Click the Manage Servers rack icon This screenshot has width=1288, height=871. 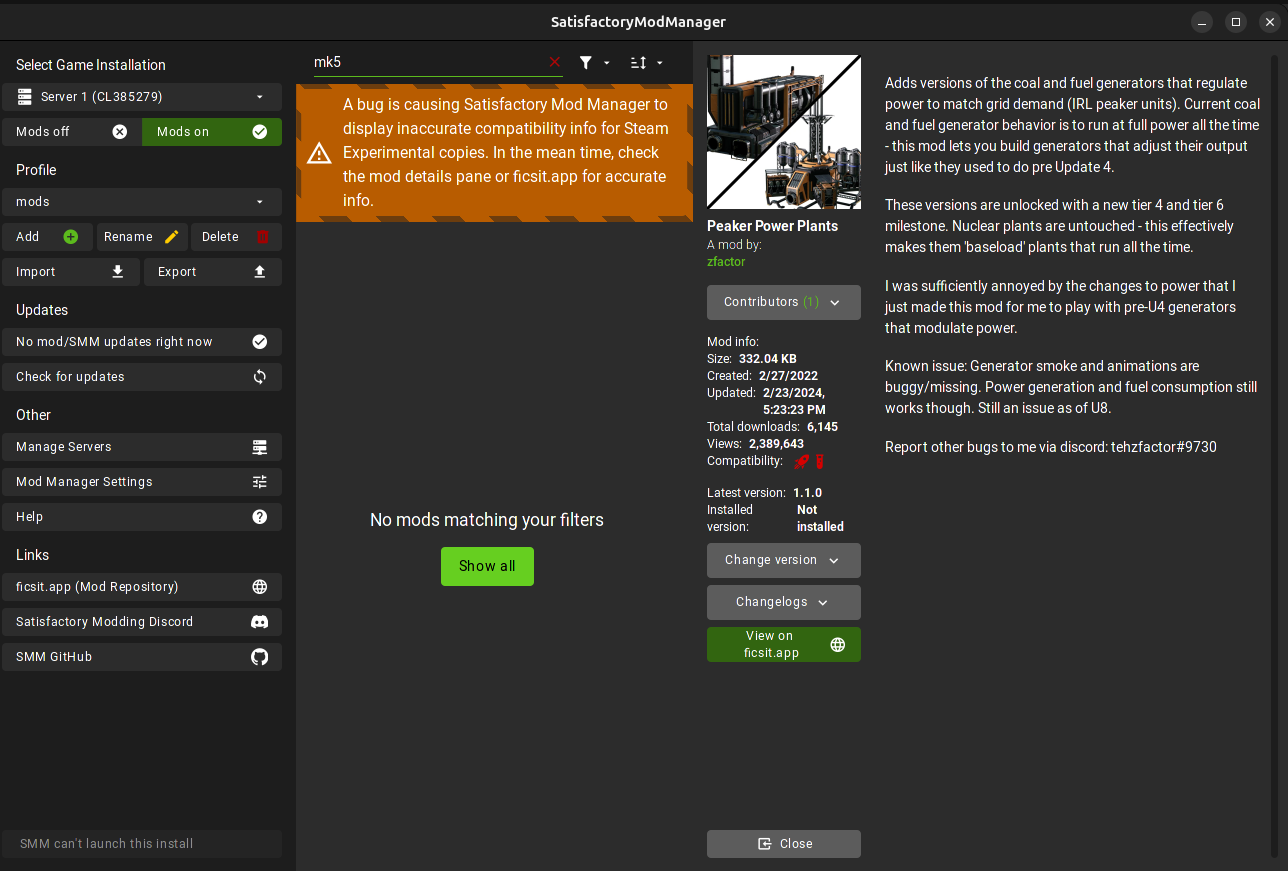(260, 447)
